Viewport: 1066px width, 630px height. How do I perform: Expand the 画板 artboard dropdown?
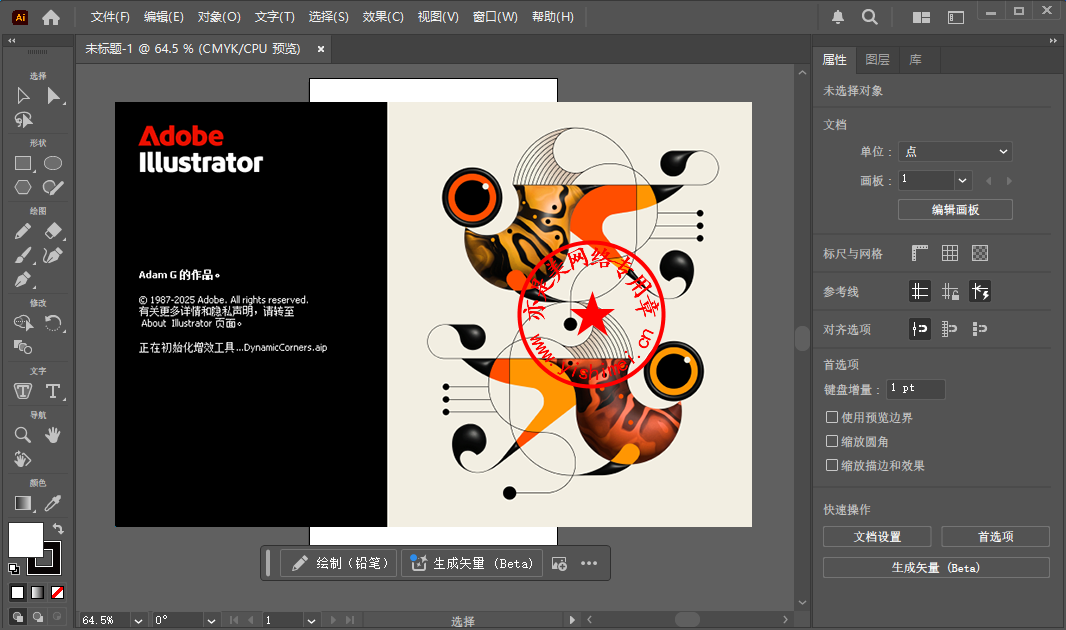tap(962, 181)
